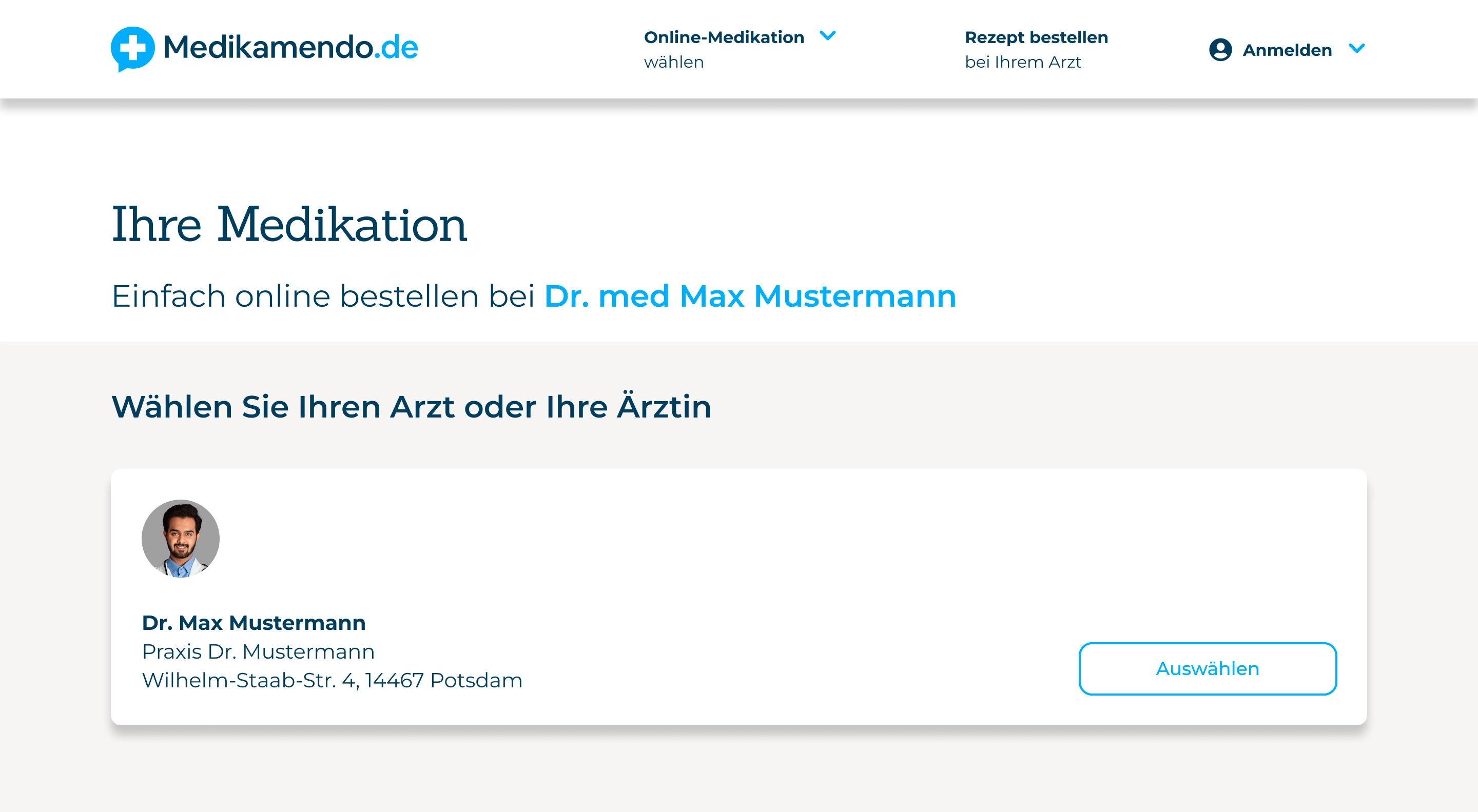1478x812 pixels.
Task: Click the Wilhelm-Staab-Str. 4, 14467 Potsdam address
Action: coord(332,681)
